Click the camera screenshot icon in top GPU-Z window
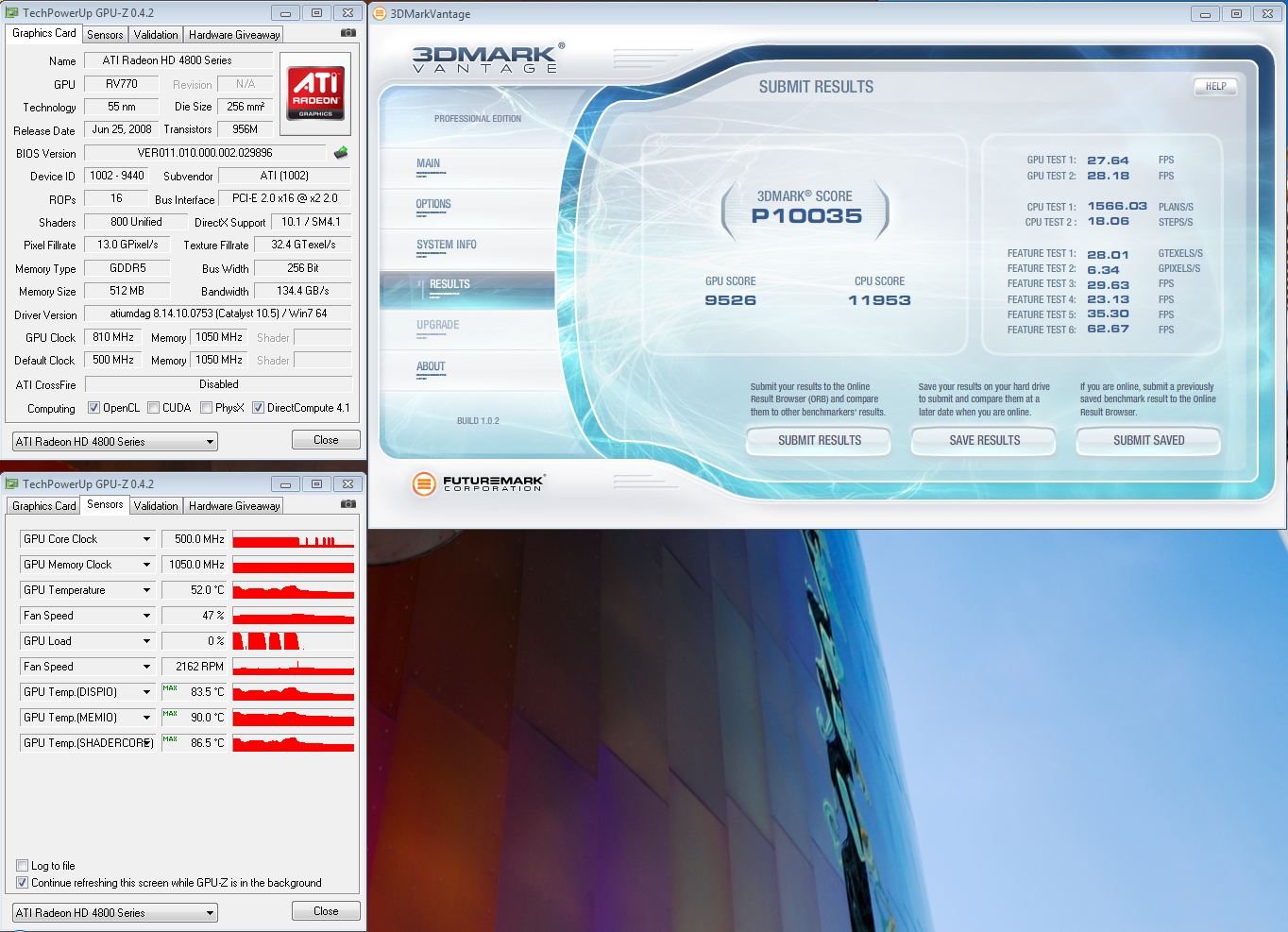The image size is (1288, 932). pos(348,33)
